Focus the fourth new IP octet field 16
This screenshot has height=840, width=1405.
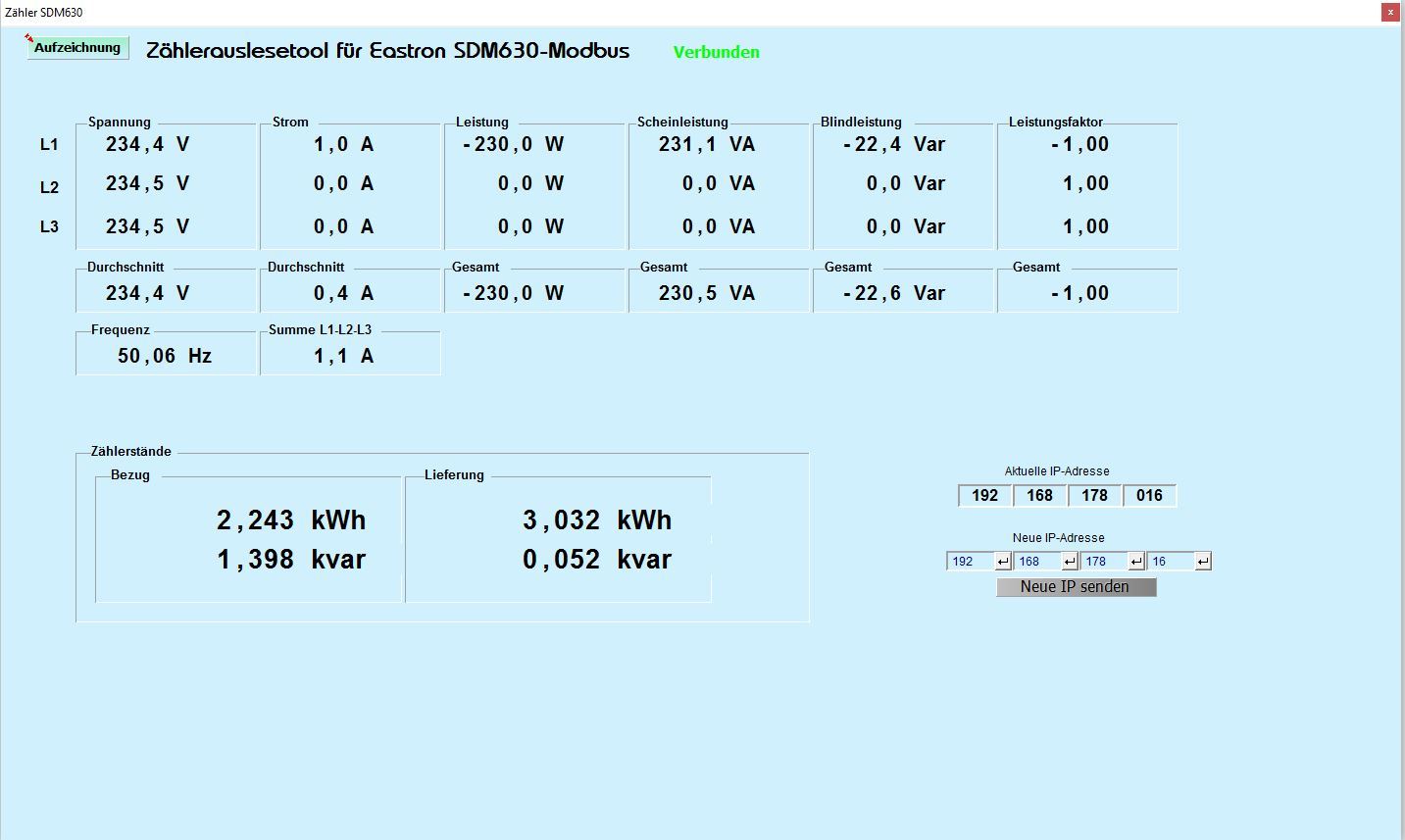1171,561
